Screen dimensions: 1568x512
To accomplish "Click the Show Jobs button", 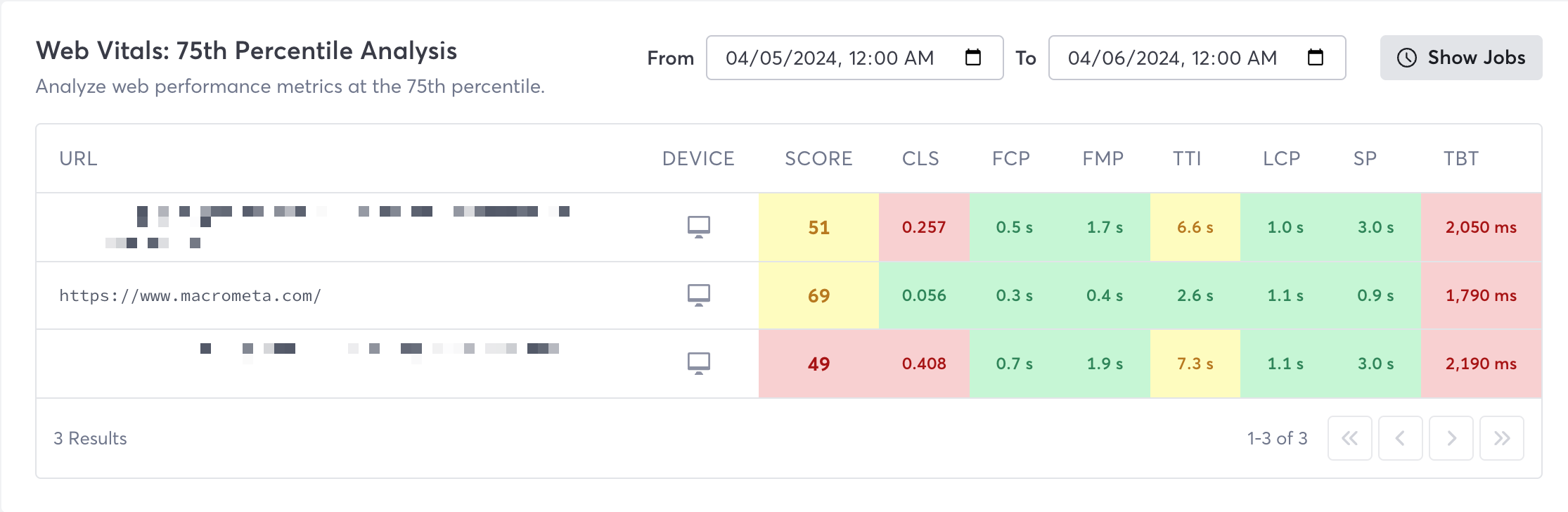I will (1460, 58).
